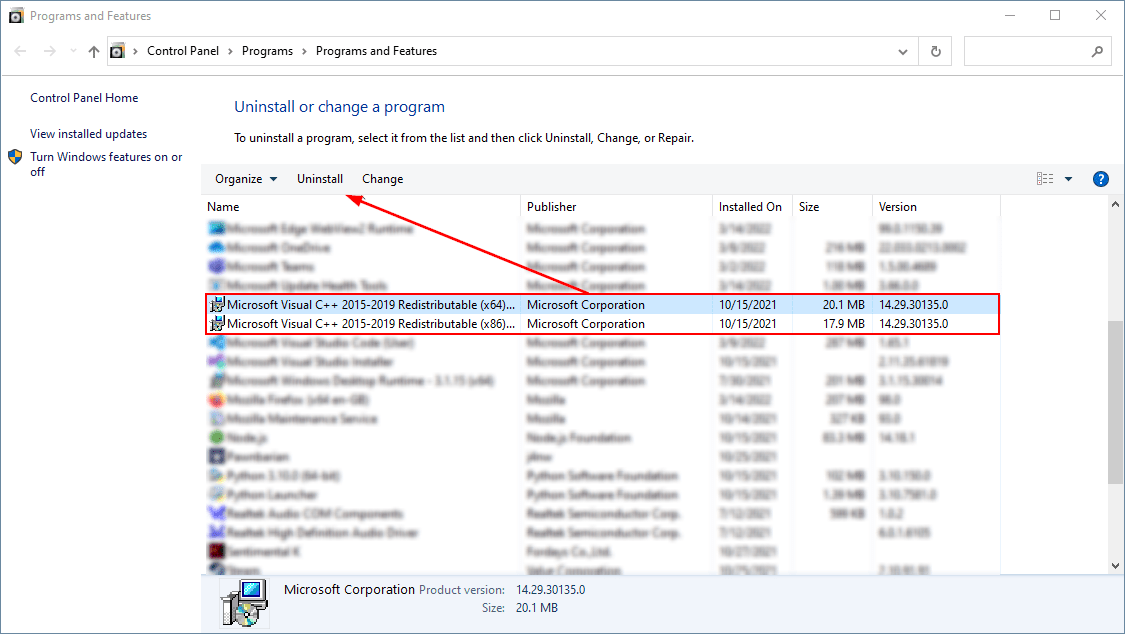Open the View installed updates link
The image size is (1125, 634).
click(87, 133)
